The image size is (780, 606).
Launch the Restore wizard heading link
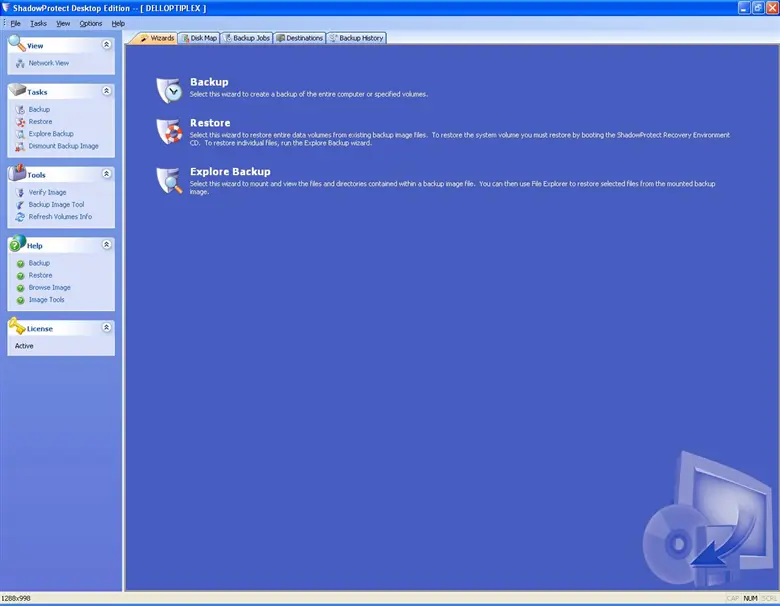tap(210, 123)
